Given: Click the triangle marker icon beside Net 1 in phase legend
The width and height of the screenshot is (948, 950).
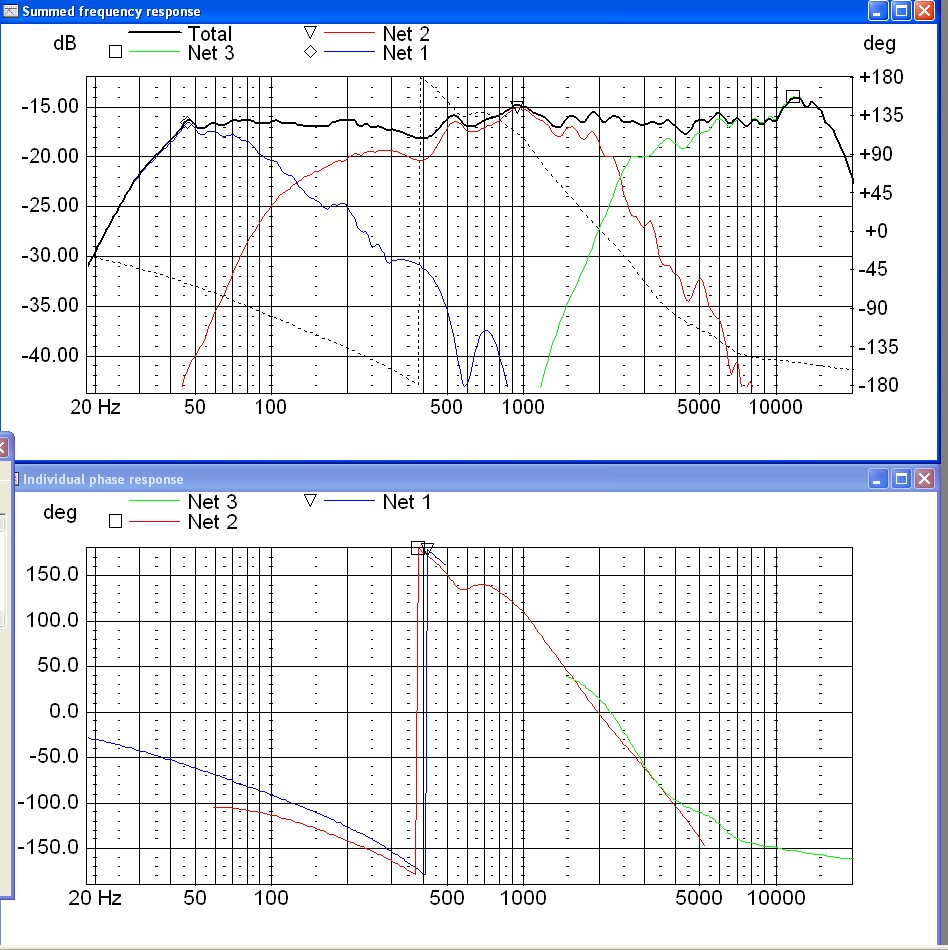Looking at the screenshot, I should coord(310,500).
